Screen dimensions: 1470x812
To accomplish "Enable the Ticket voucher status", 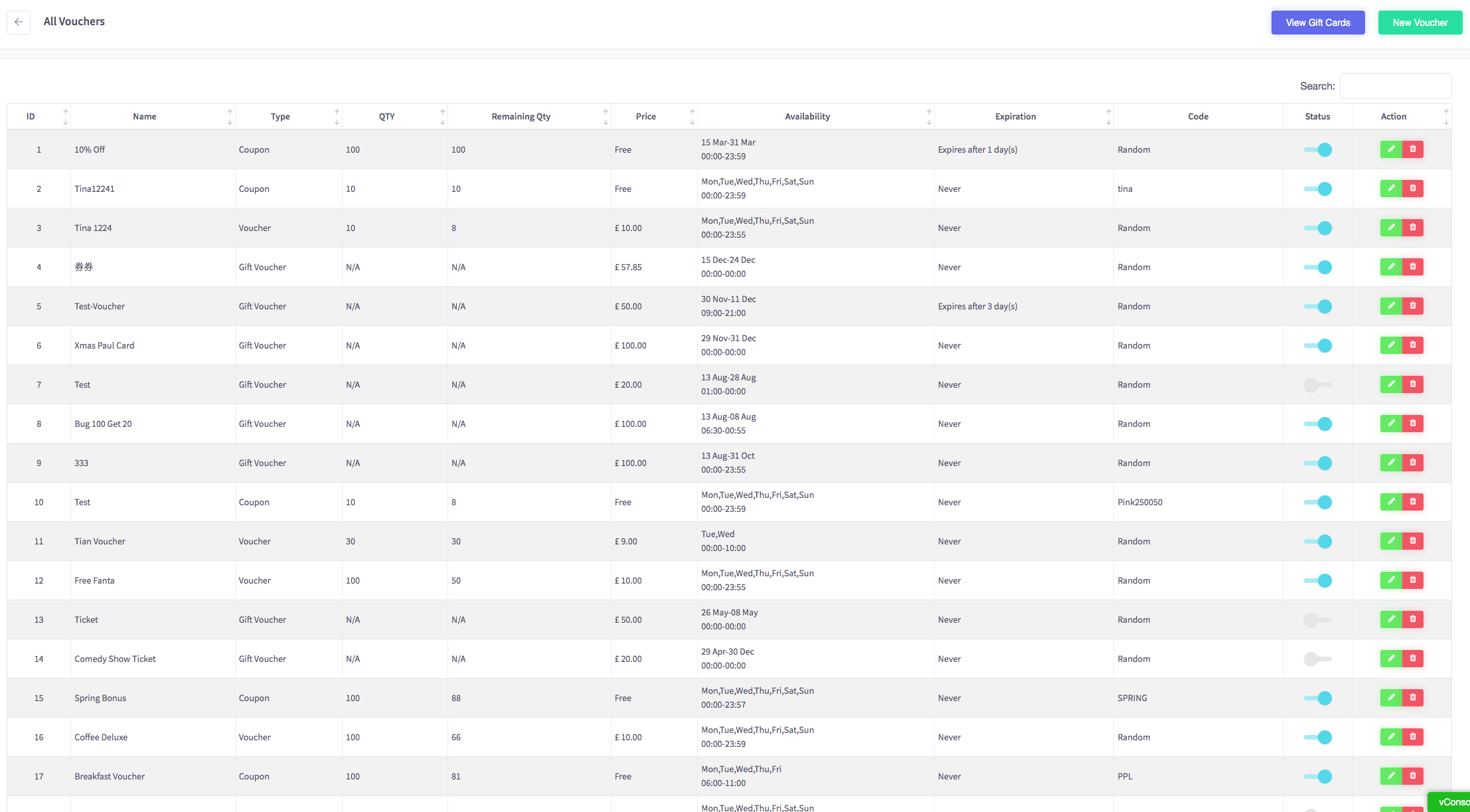I will (1318, 619).
